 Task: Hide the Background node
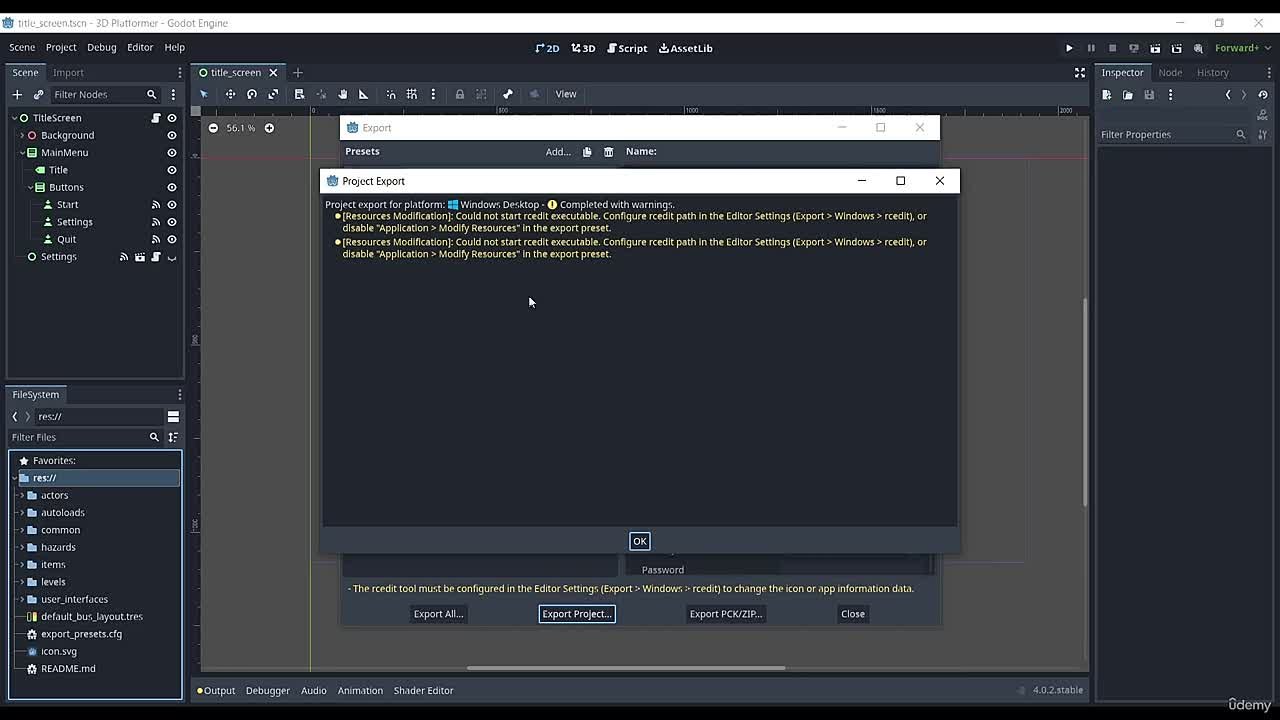tap(171, 135)
